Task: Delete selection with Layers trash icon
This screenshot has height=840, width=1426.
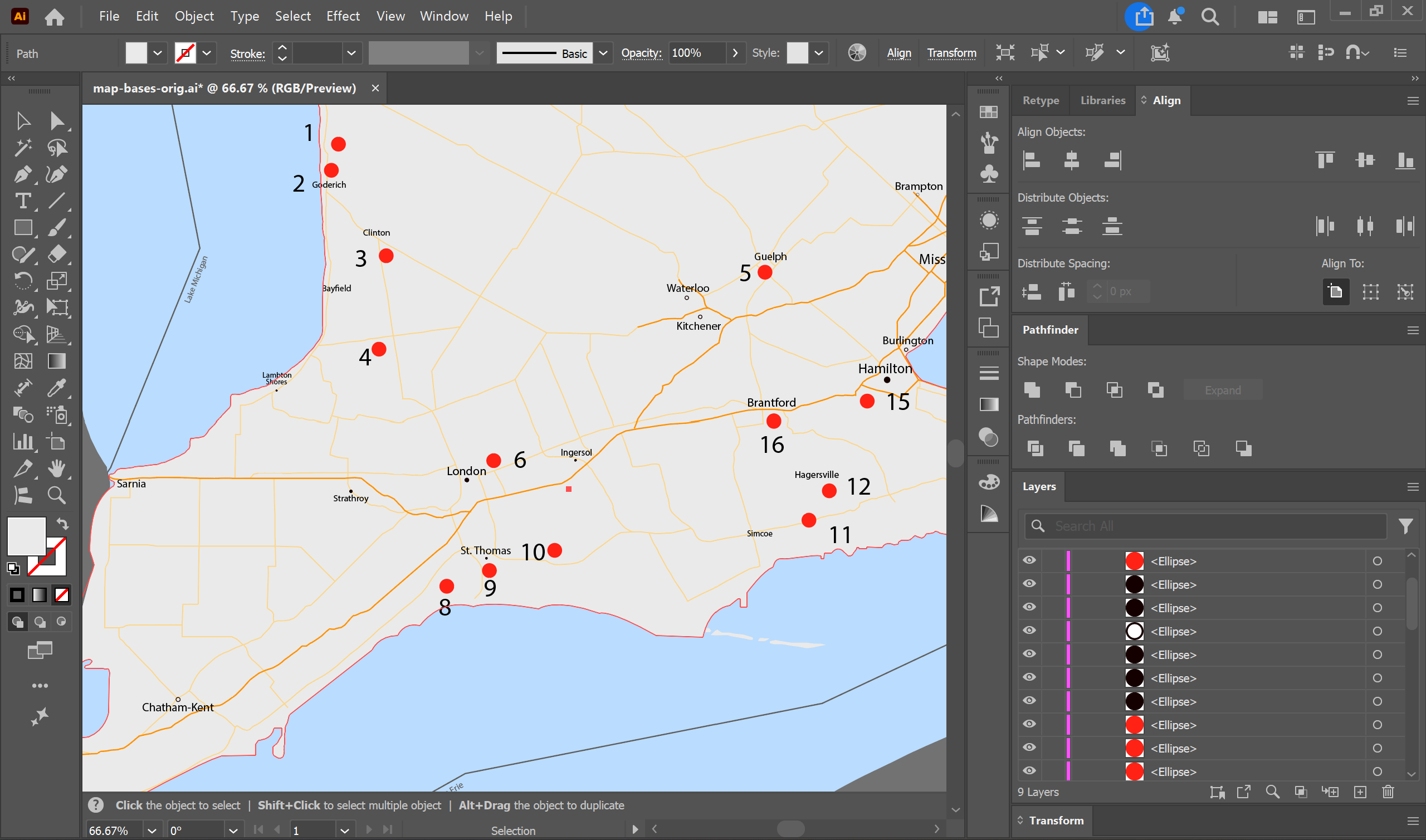Action: point(1388,792)
